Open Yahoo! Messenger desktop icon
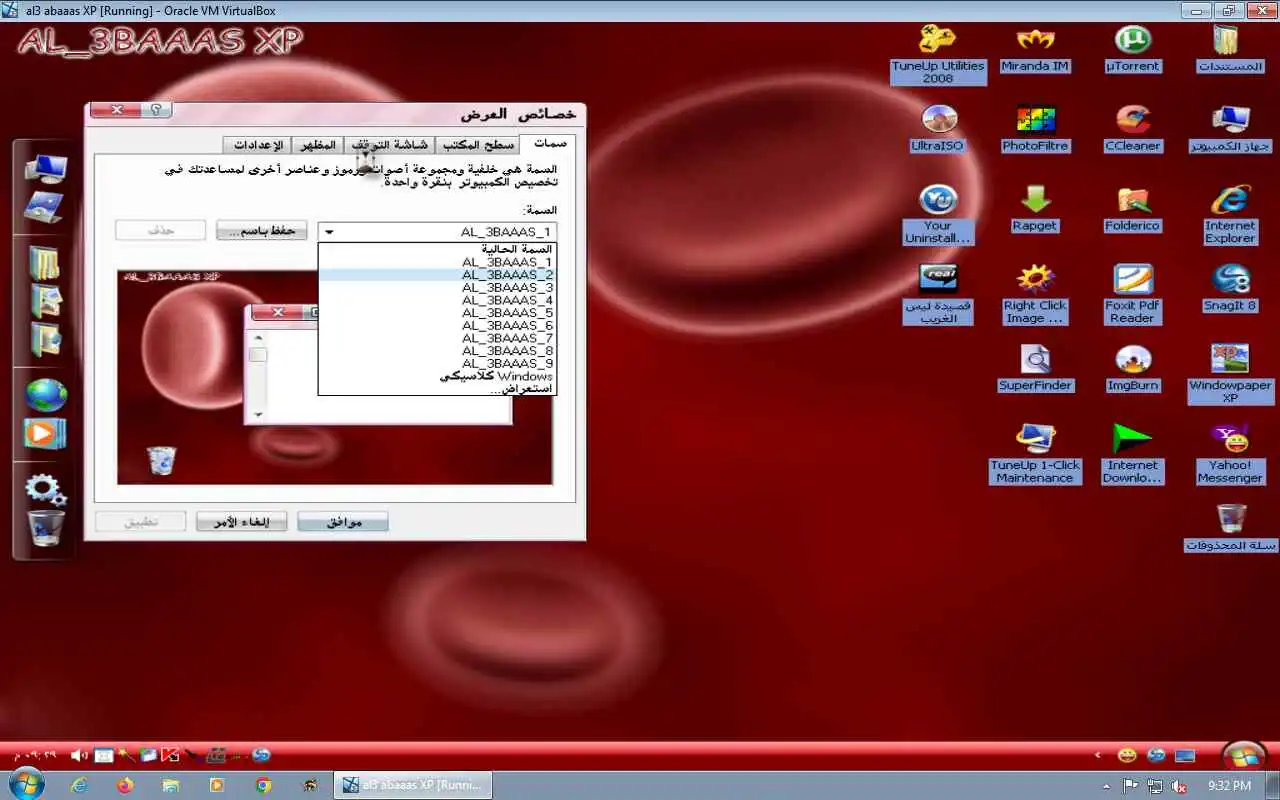 1230,454
